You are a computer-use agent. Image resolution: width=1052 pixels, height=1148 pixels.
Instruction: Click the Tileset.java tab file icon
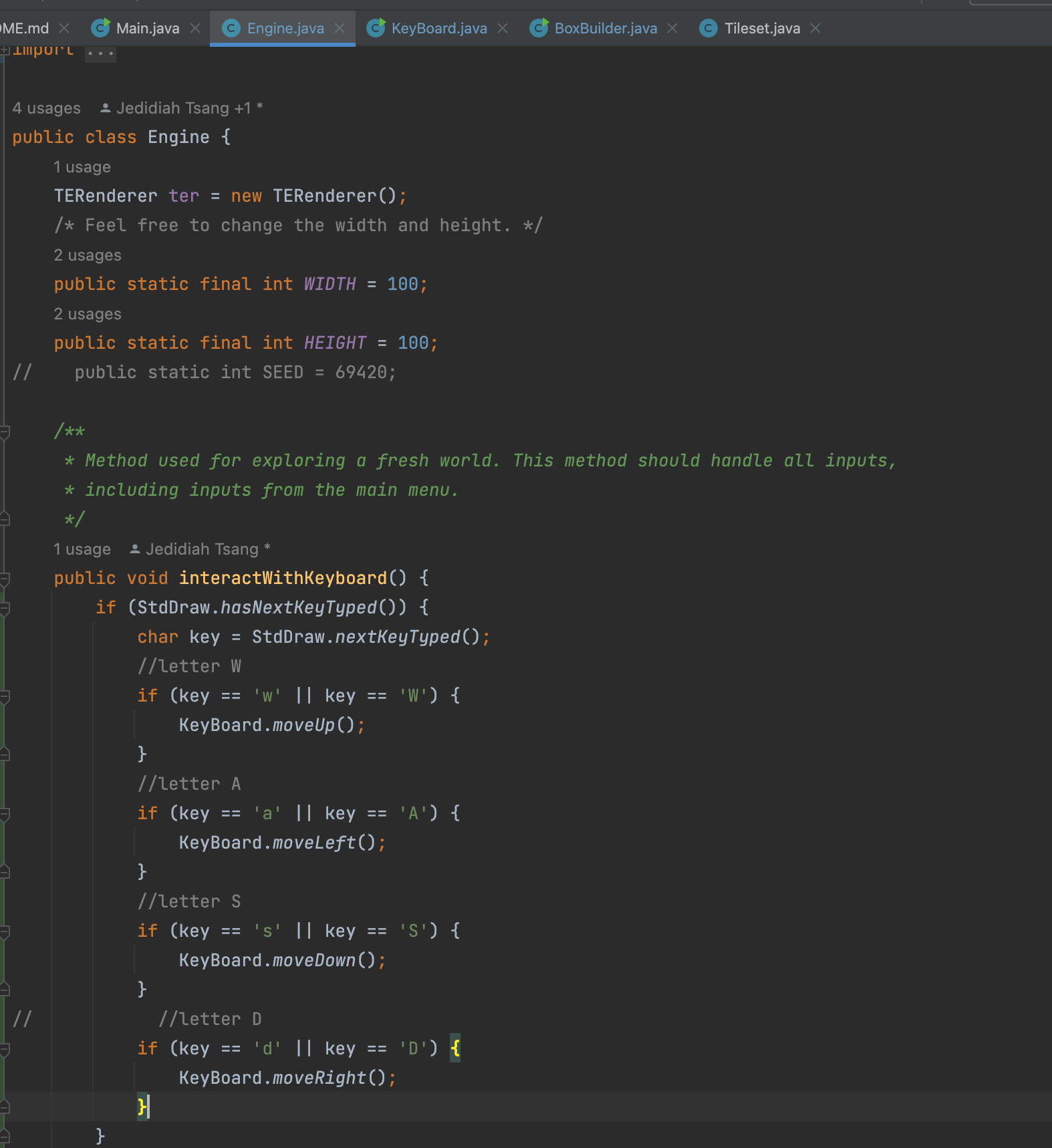[x=708, y=28]
